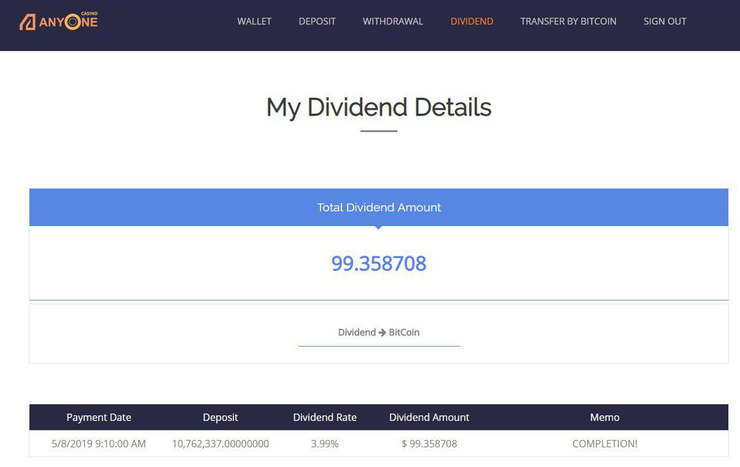
Task: Click the Anyone Casino logo
Action: coord(59,21)
